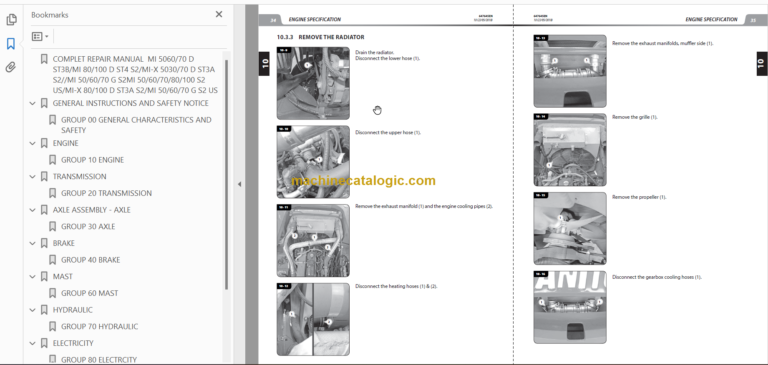768x365 pixels.
Task: Close the Bookmarks panel
Action: [219, 15]
